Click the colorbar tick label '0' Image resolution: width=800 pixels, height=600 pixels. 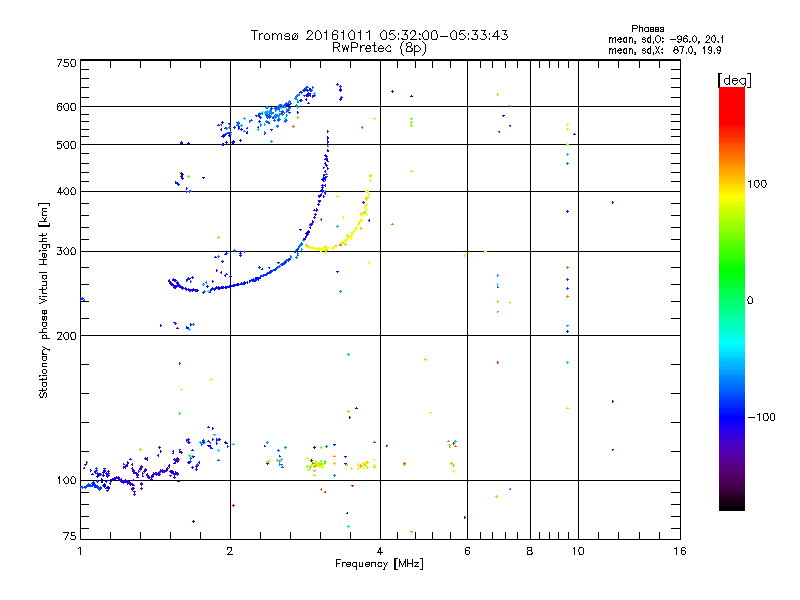[750, 301]
